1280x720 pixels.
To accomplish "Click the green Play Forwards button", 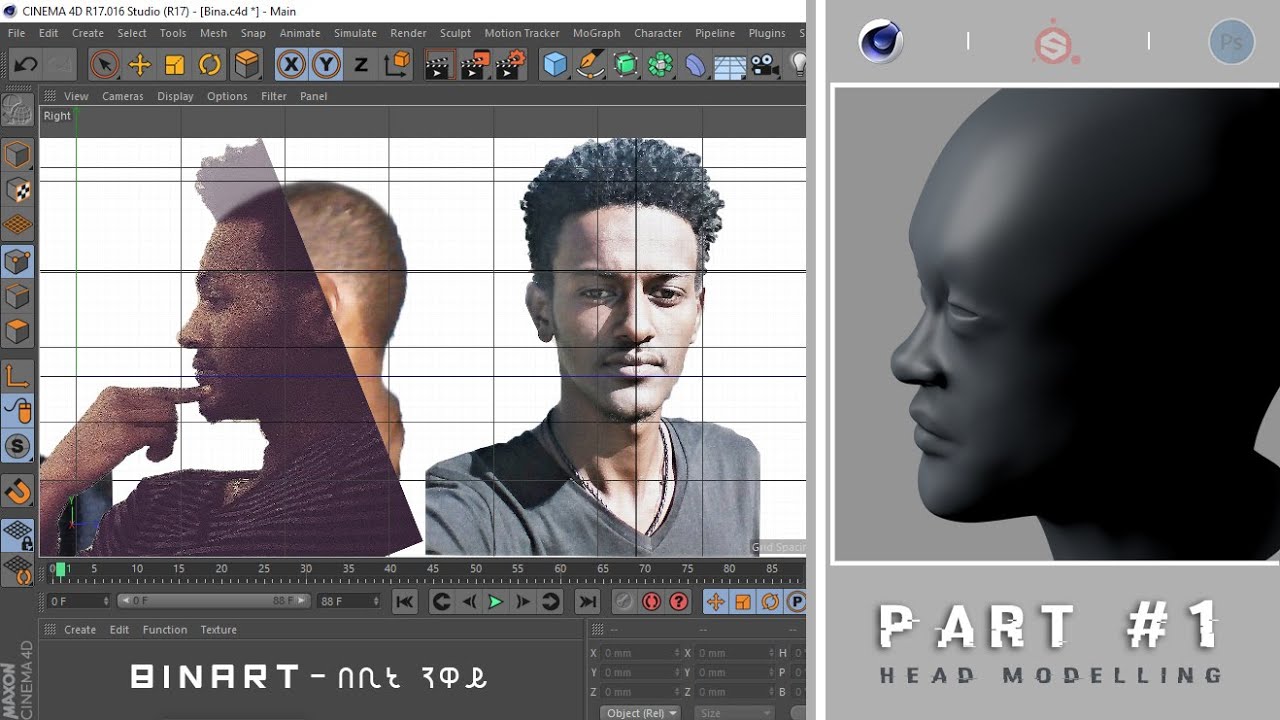I will [495, 601].
